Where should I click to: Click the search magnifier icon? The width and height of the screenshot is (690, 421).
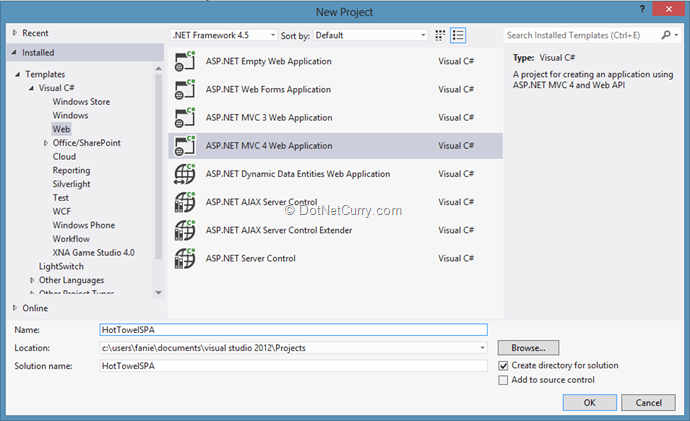pos(666,35)
